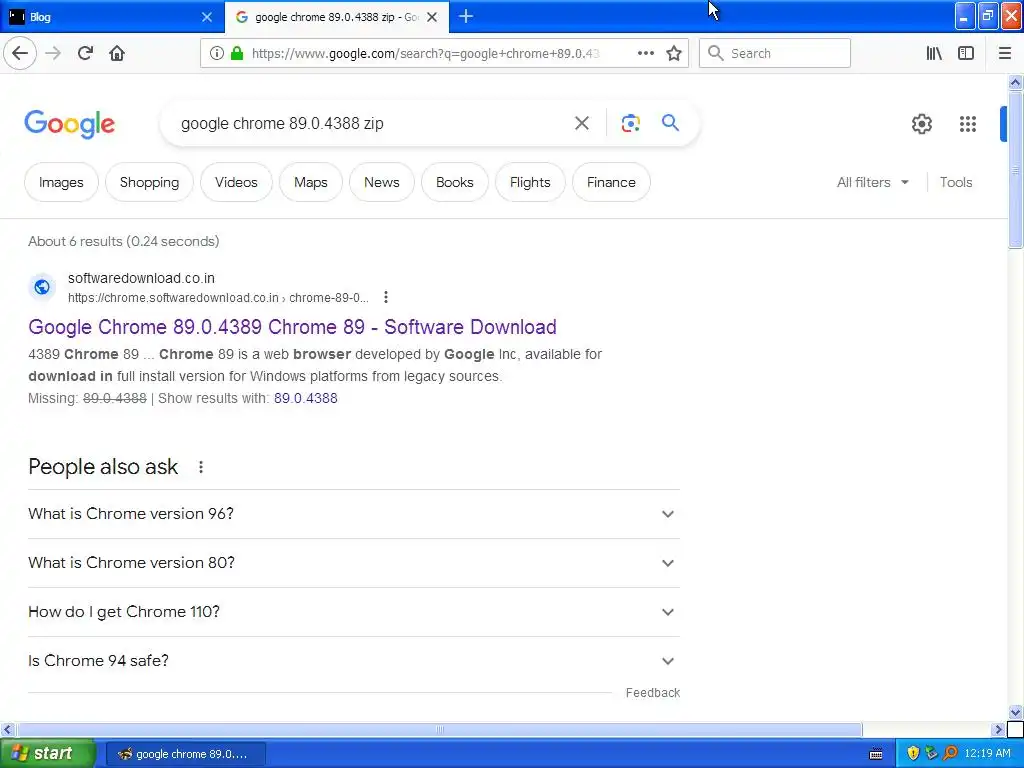Open the All filters dropdown

click(x=873, y=182)
